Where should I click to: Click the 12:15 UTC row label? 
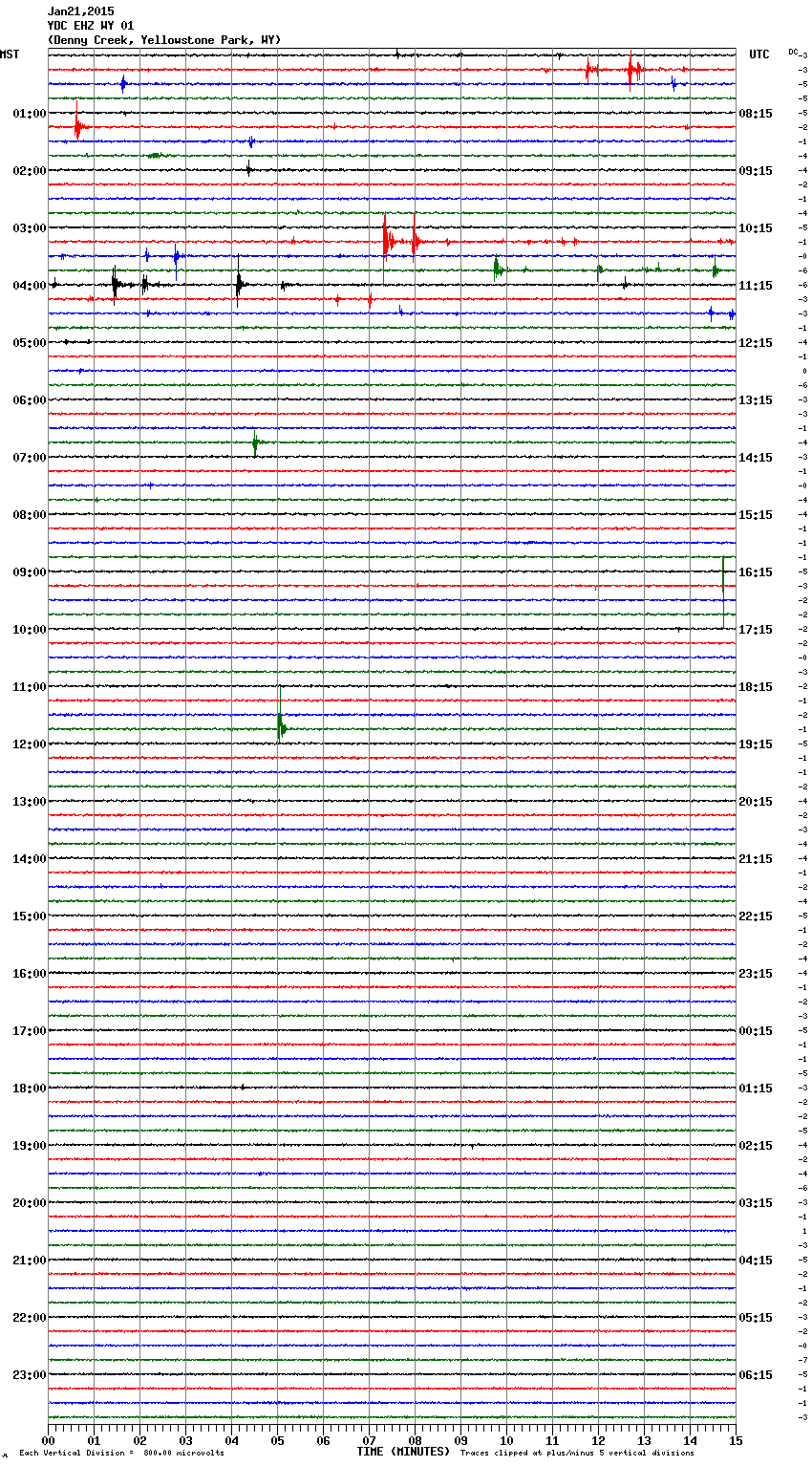[756, 343]
